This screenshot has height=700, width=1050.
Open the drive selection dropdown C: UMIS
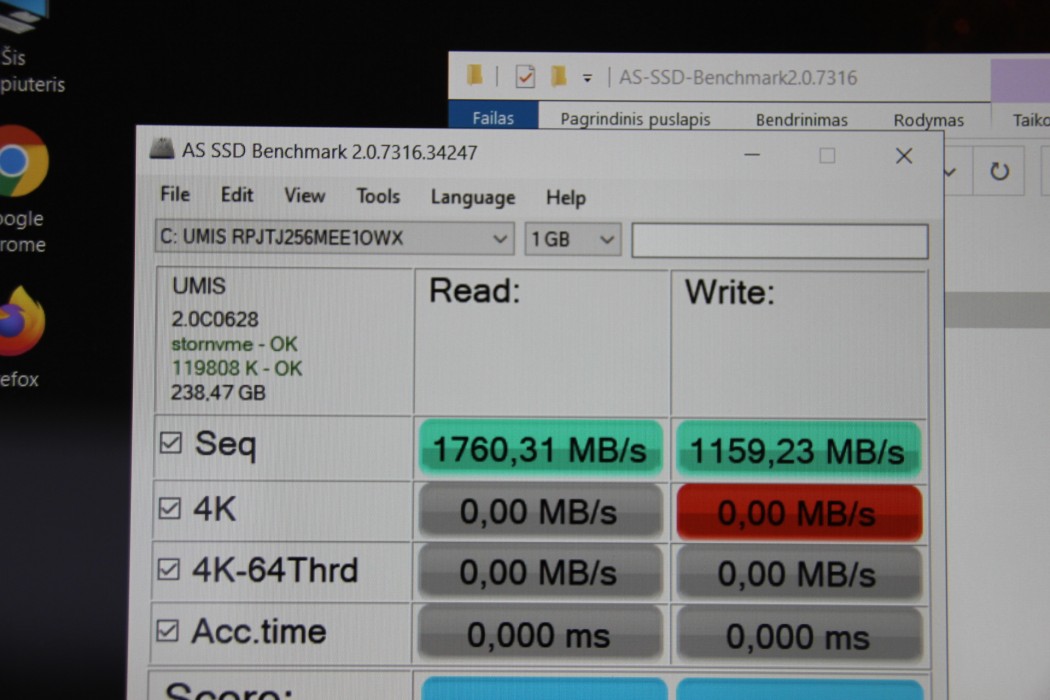tap(334, 238)
